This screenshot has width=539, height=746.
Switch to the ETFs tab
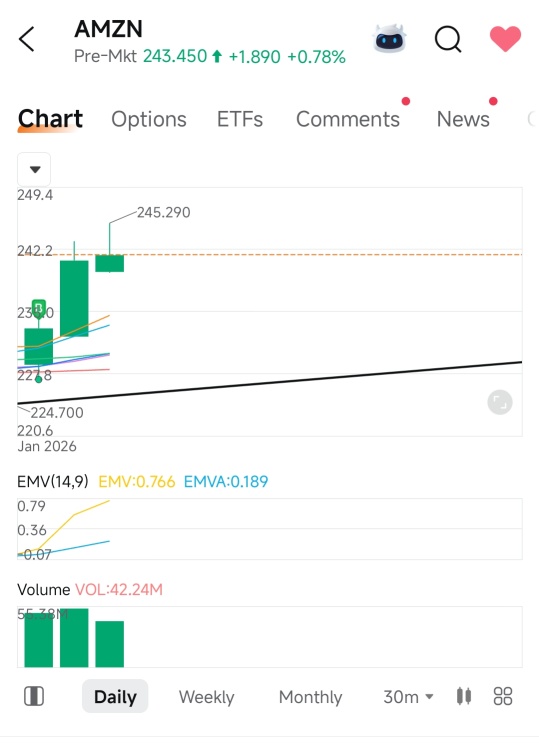(x=240, y=119)
